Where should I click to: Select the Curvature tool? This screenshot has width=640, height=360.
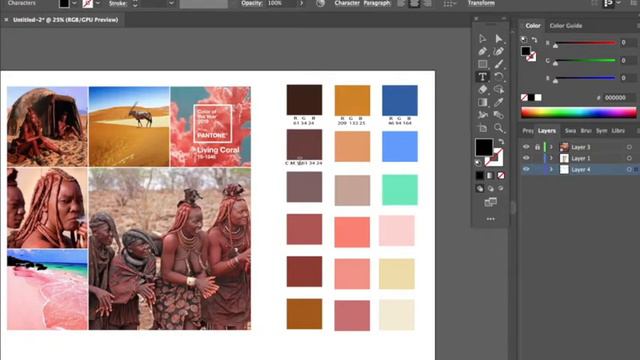499,51
